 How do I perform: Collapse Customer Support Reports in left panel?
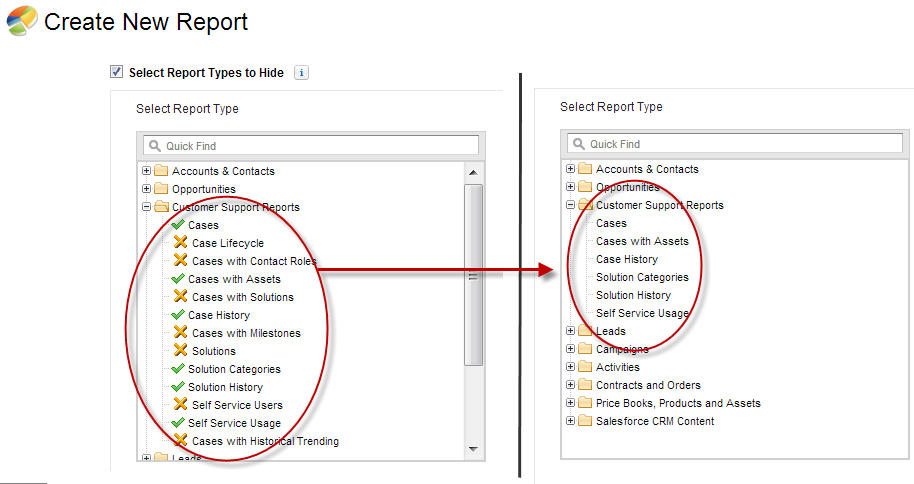click(146, 207)
